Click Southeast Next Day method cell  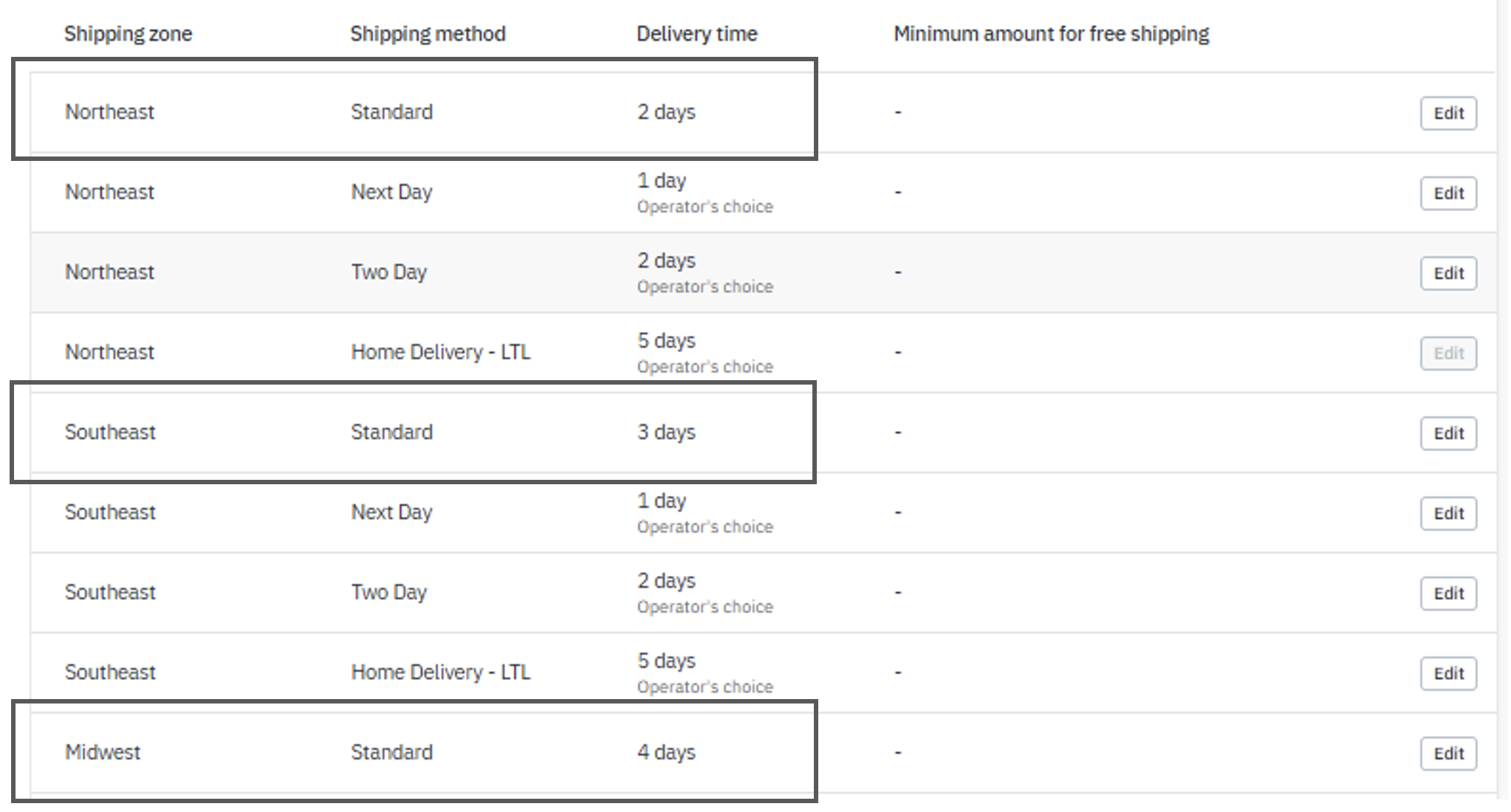point(391,512)
